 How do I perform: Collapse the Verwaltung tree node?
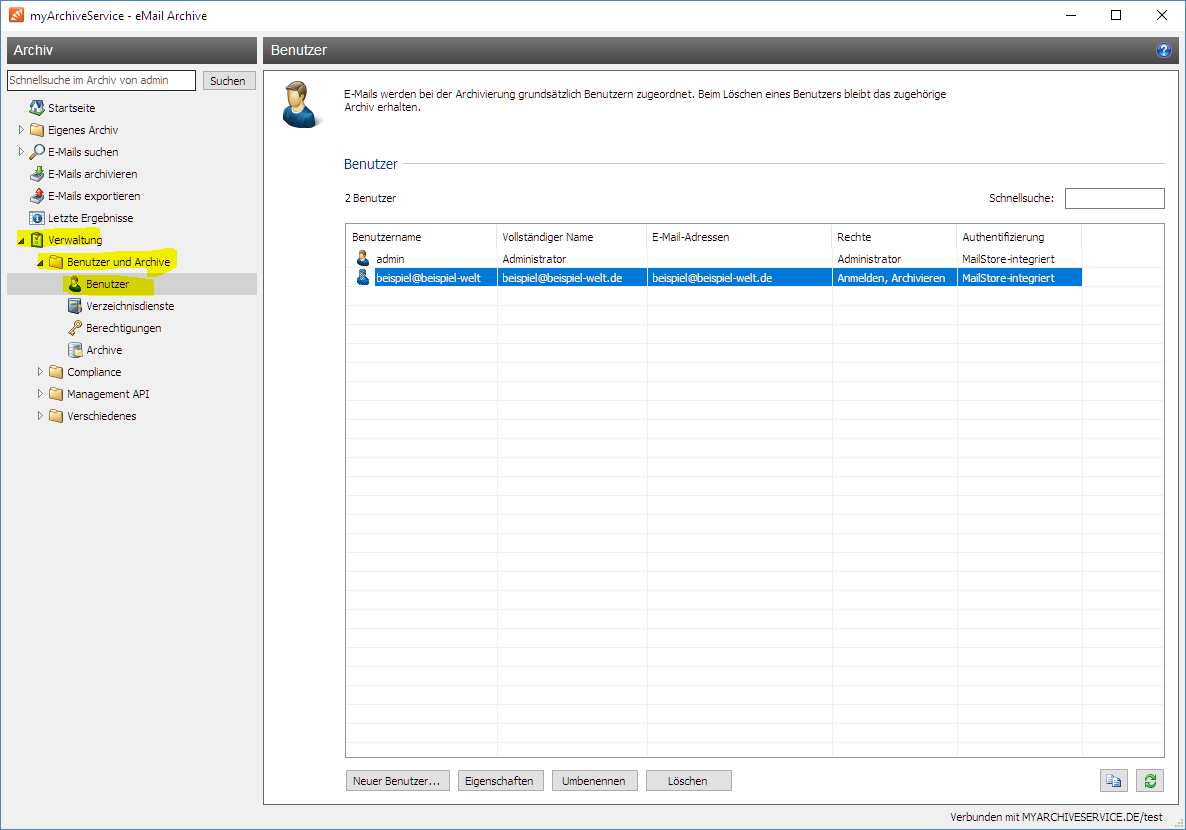click(21, 241)
